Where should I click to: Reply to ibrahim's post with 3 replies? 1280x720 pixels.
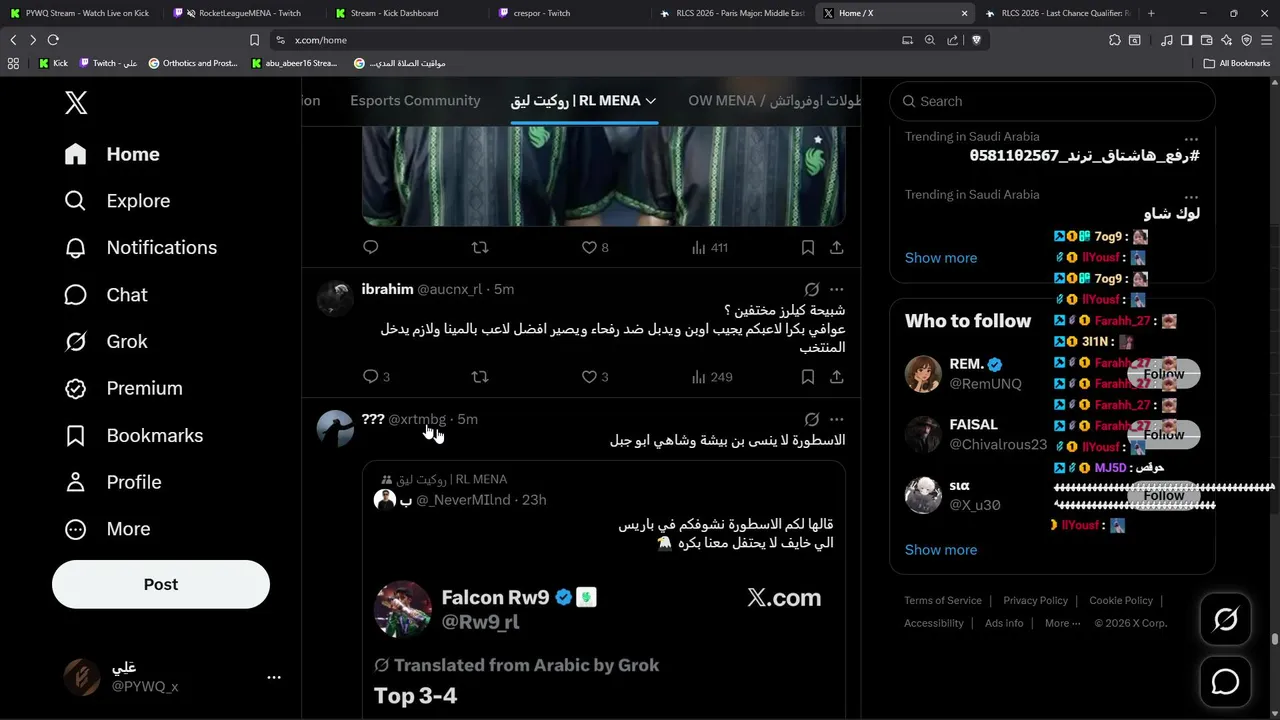coord(376,377)
